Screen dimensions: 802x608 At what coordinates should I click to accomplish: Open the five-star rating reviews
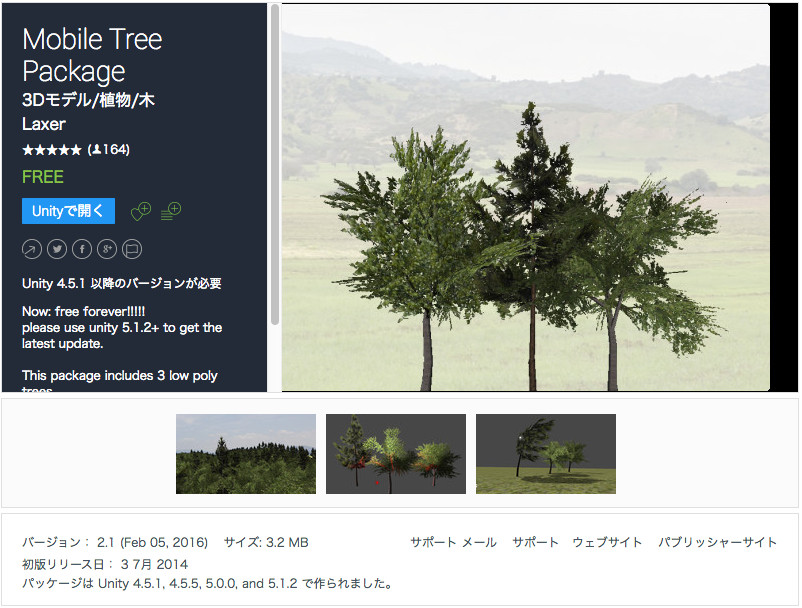(x=52, y=150)
